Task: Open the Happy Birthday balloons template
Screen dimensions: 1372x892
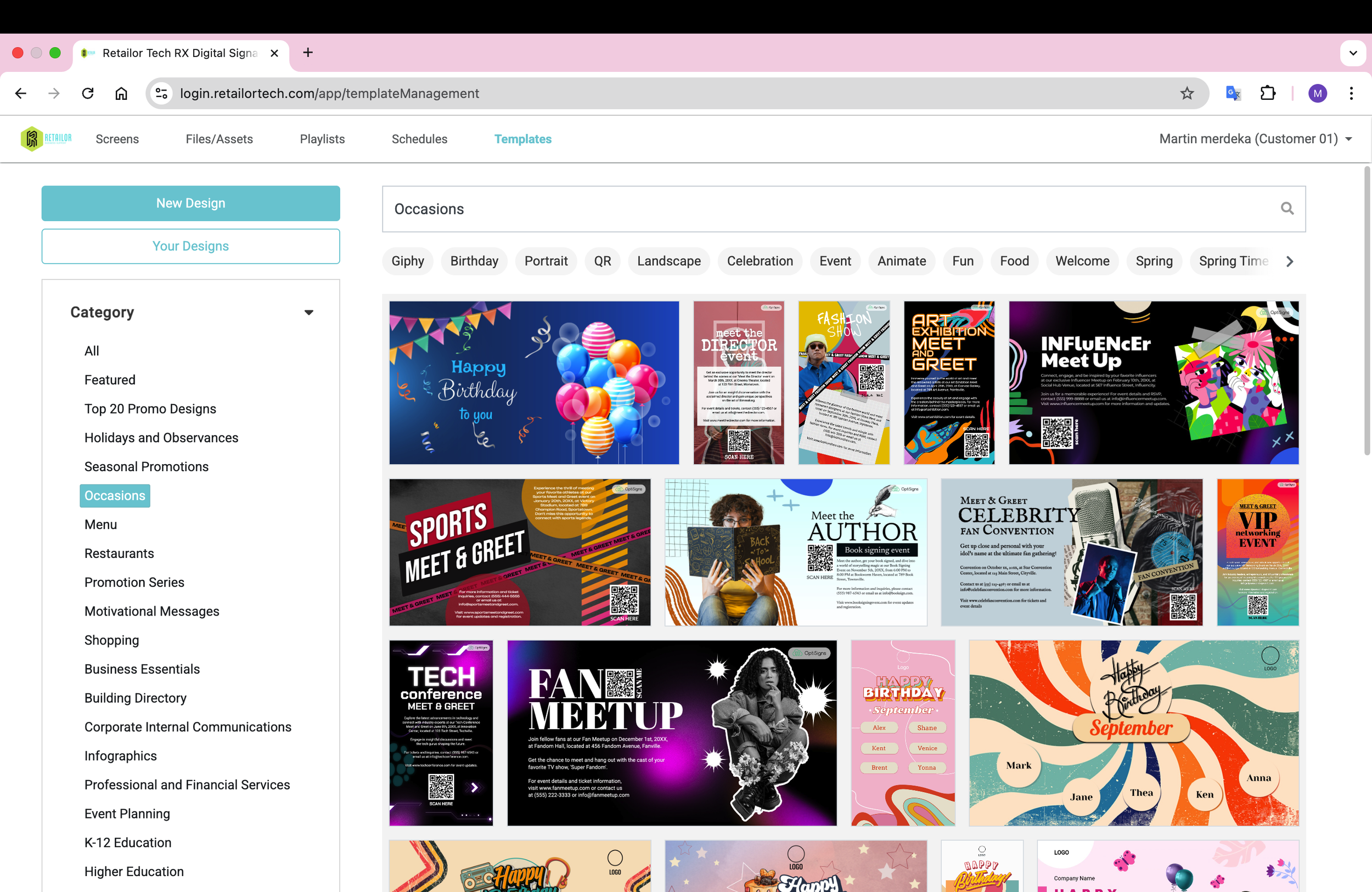Action: [x=534, y=382]
